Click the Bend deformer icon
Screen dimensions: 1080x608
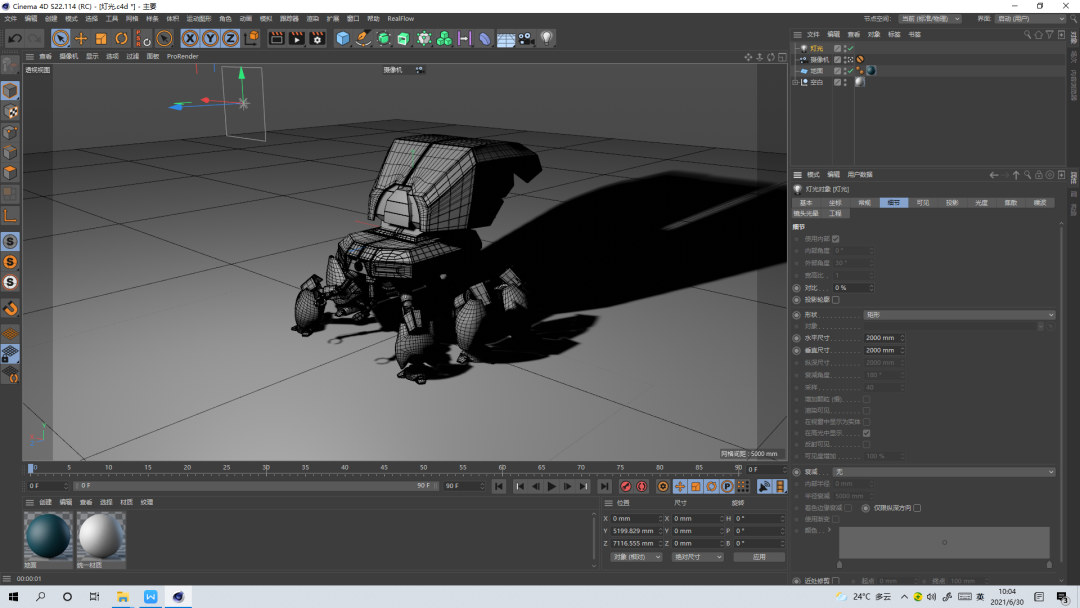485,39
